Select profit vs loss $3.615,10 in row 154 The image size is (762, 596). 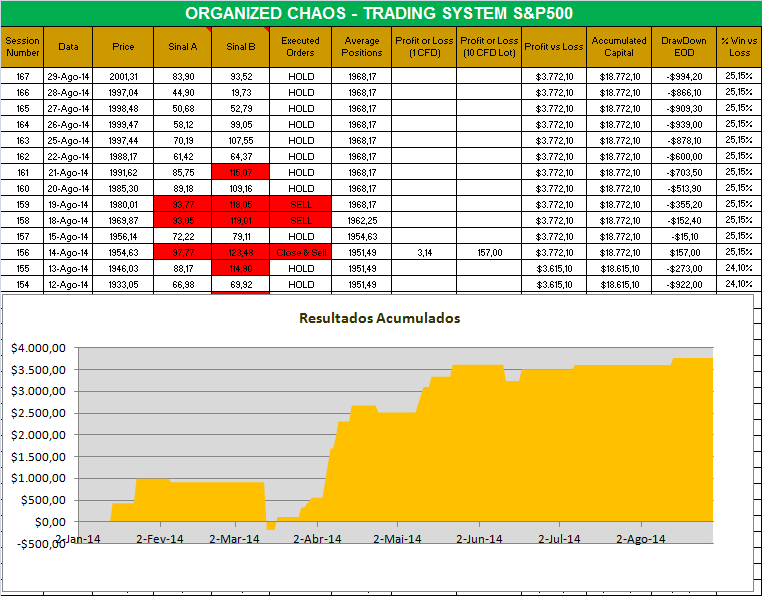click(x=554, y=284)
